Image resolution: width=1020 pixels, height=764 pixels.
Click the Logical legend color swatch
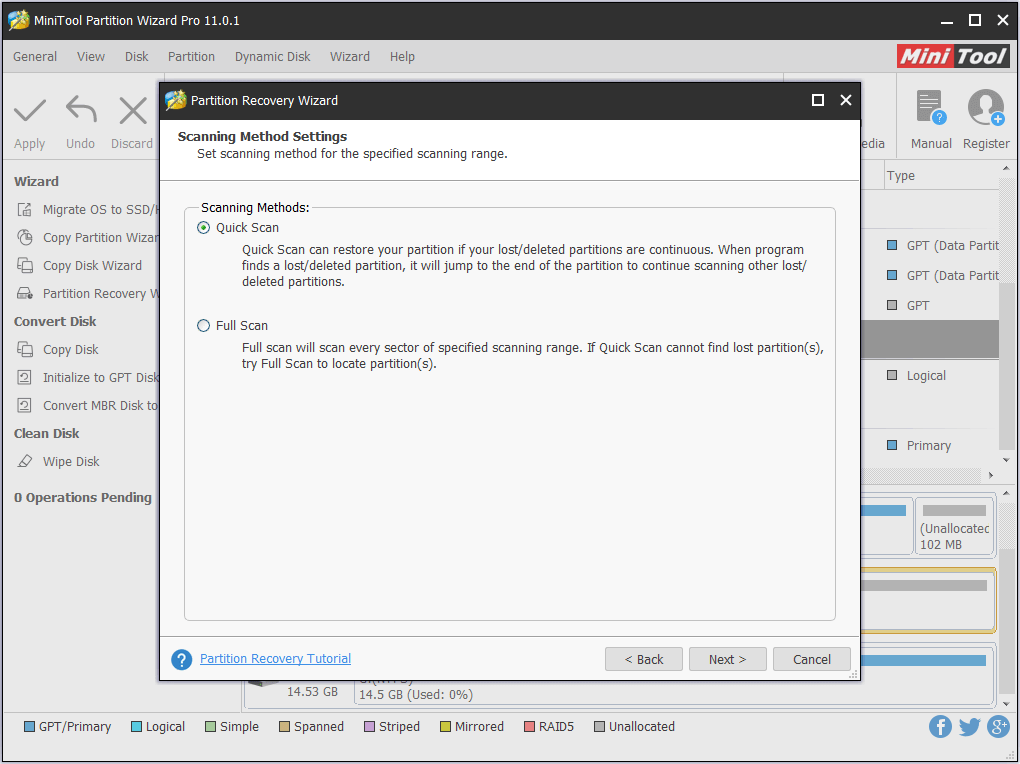click(x=136, y=726)
